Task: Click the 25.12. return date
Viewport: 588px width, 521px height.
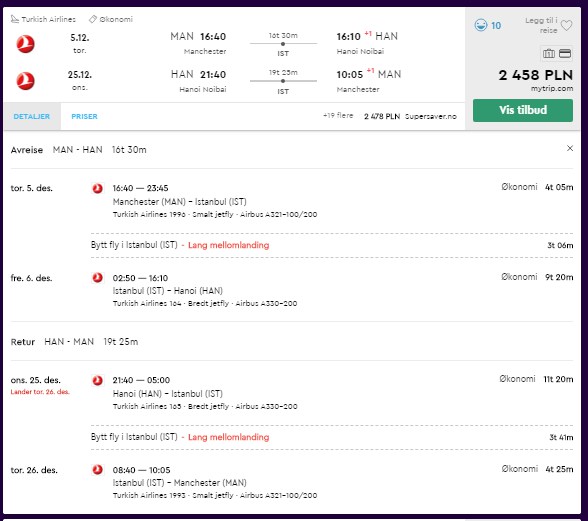Action: tap(80, 75)
